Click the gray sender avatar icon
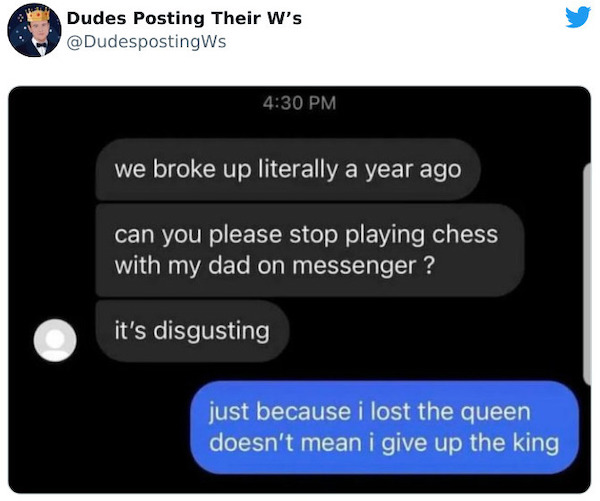This screenshot has width=600, height=501. 55,340
